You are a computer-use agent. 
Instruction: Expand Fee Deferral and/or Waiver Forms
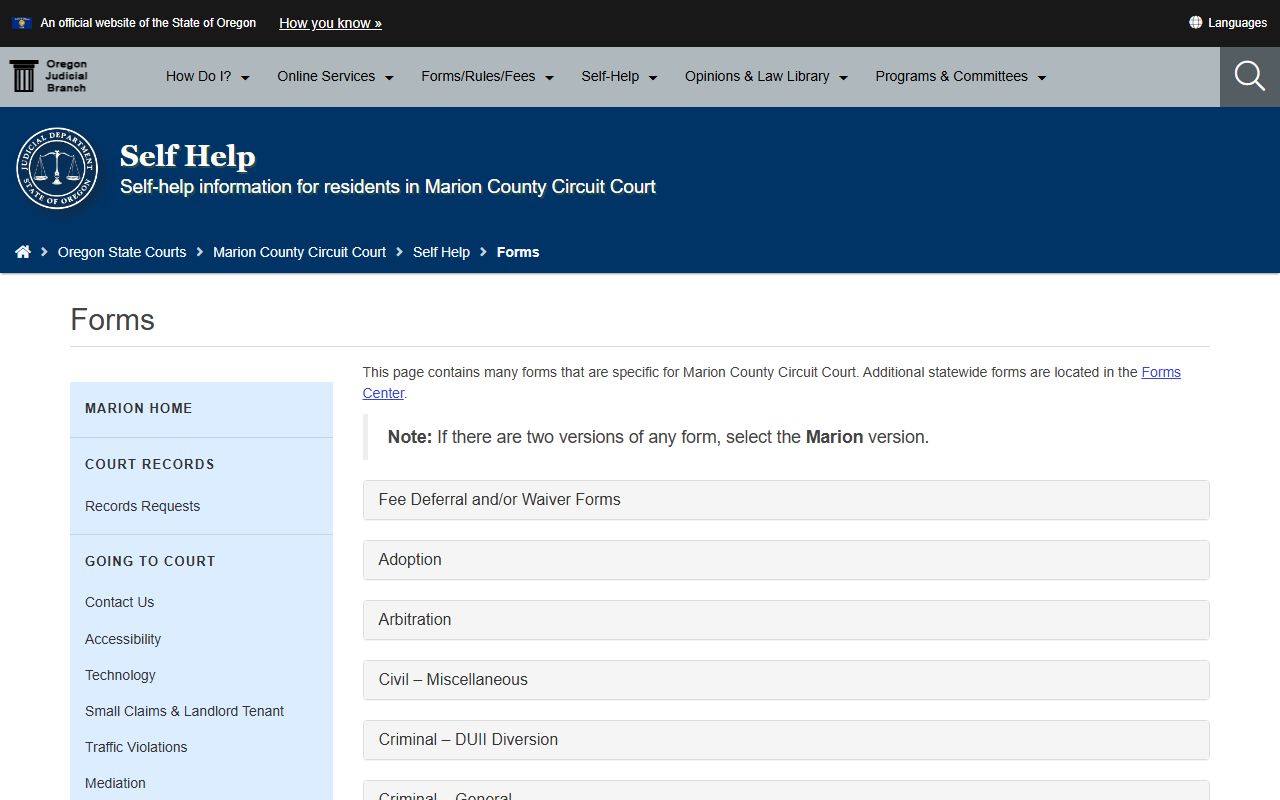(x=786, y=500)
